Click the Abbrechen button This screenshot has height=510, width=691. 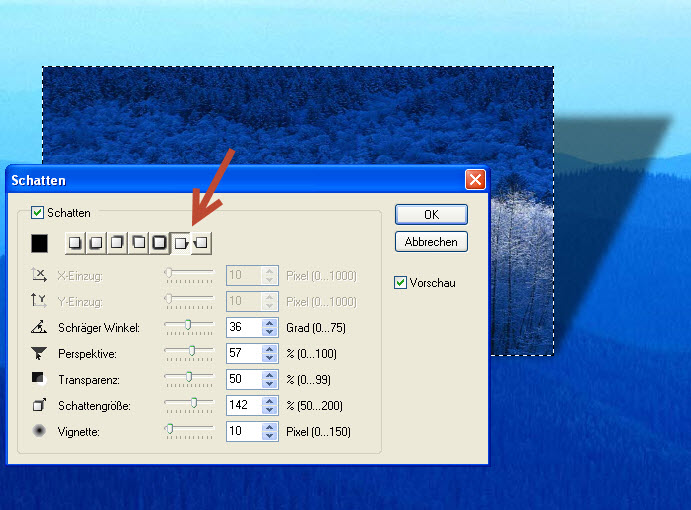click(x=431, y=242)
